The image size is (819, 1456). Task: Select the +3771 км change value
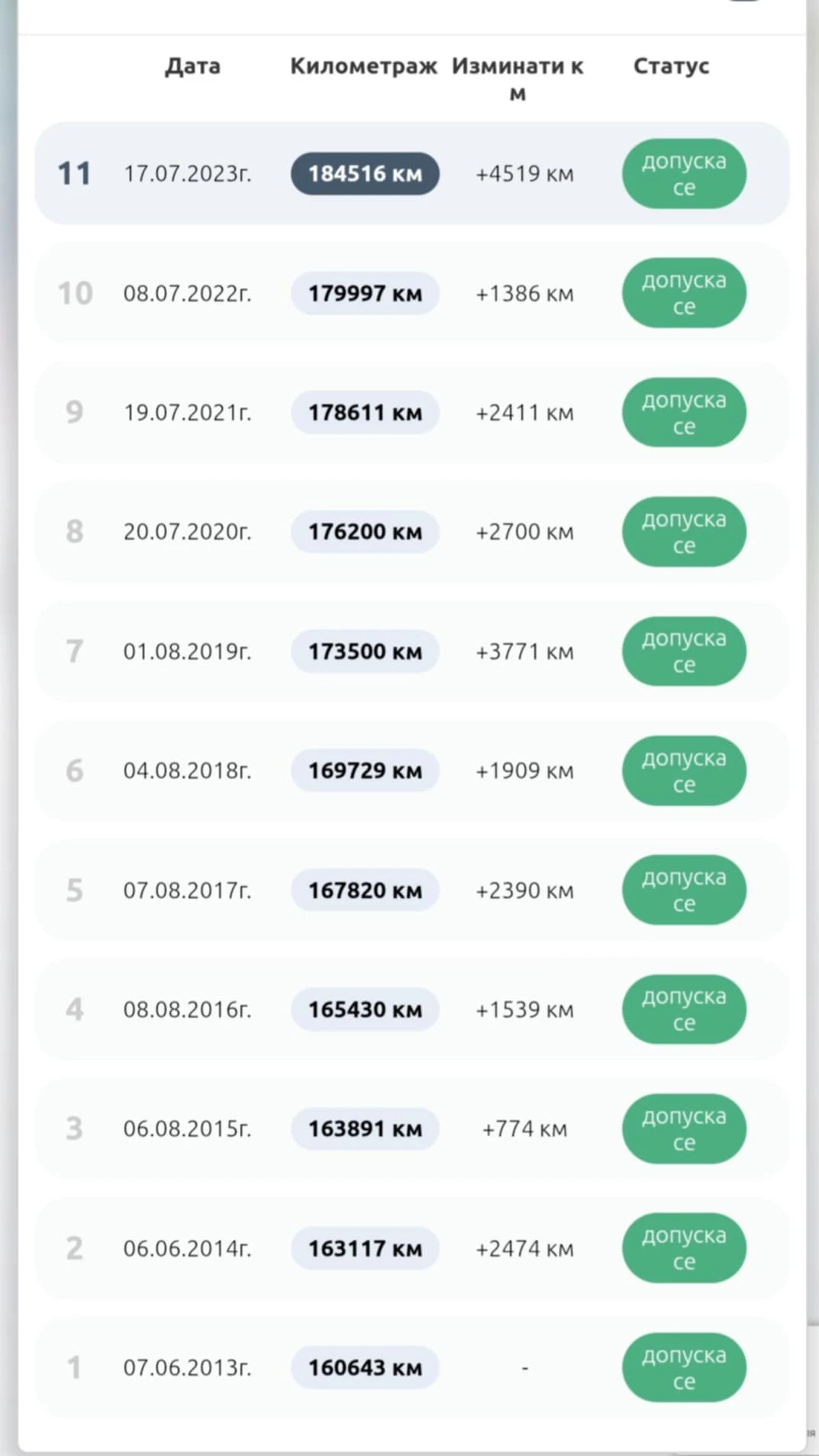[x=524, y=651]
